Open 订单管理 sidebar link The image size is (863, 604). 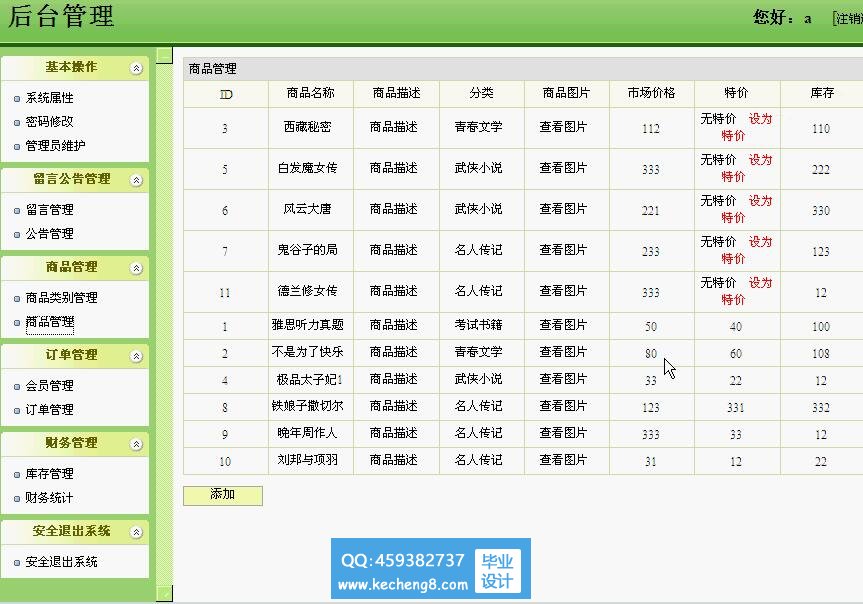point(50,410)
